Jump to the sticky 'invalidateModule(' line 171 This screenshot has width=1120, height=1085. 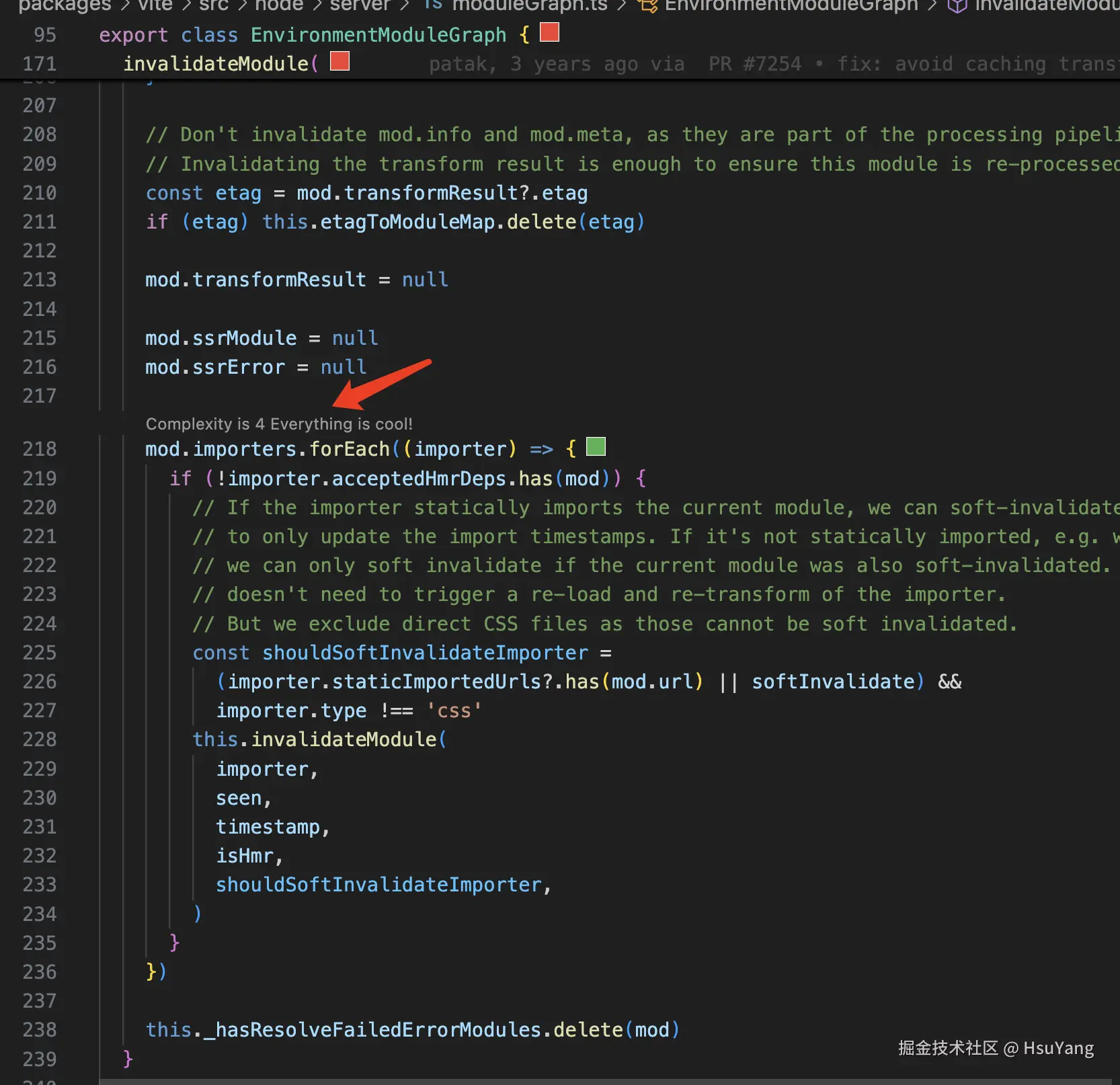pyautogui.click(x=221, y=64)
